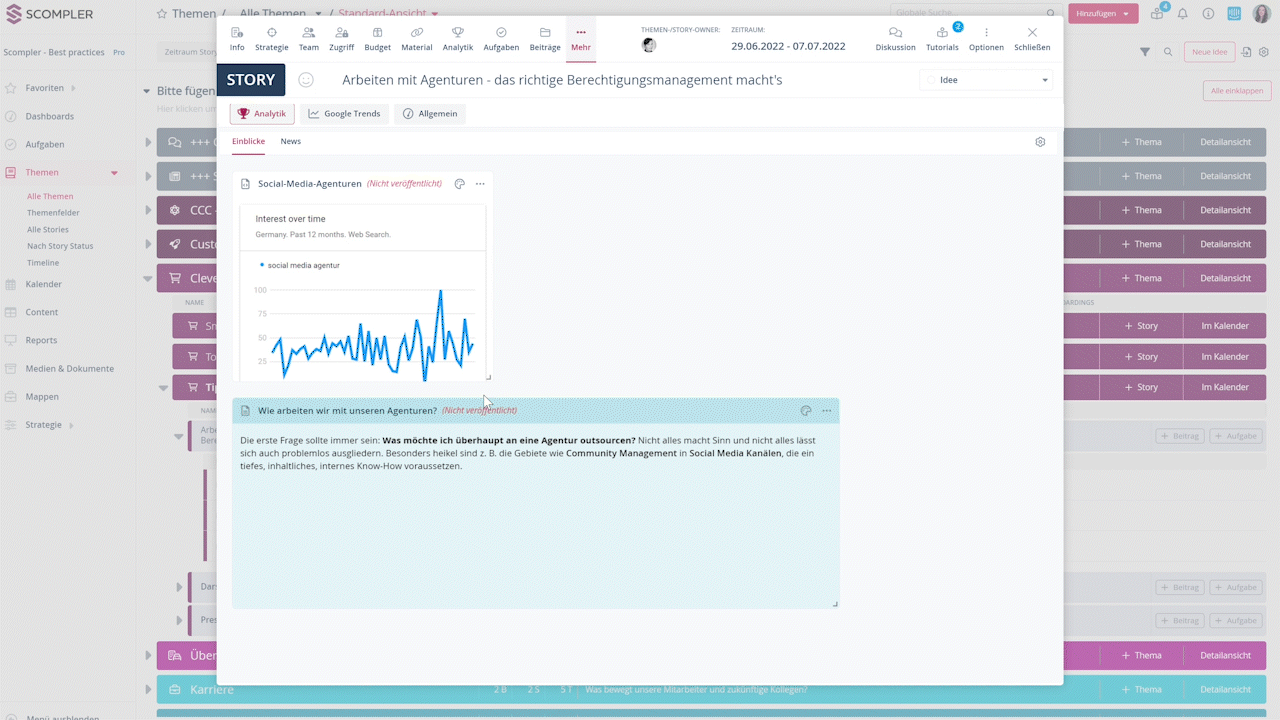This screenshot has height=720, width=1280.
Task: Click the smiley rating icon beside STORY
Action: coord(307,80)
